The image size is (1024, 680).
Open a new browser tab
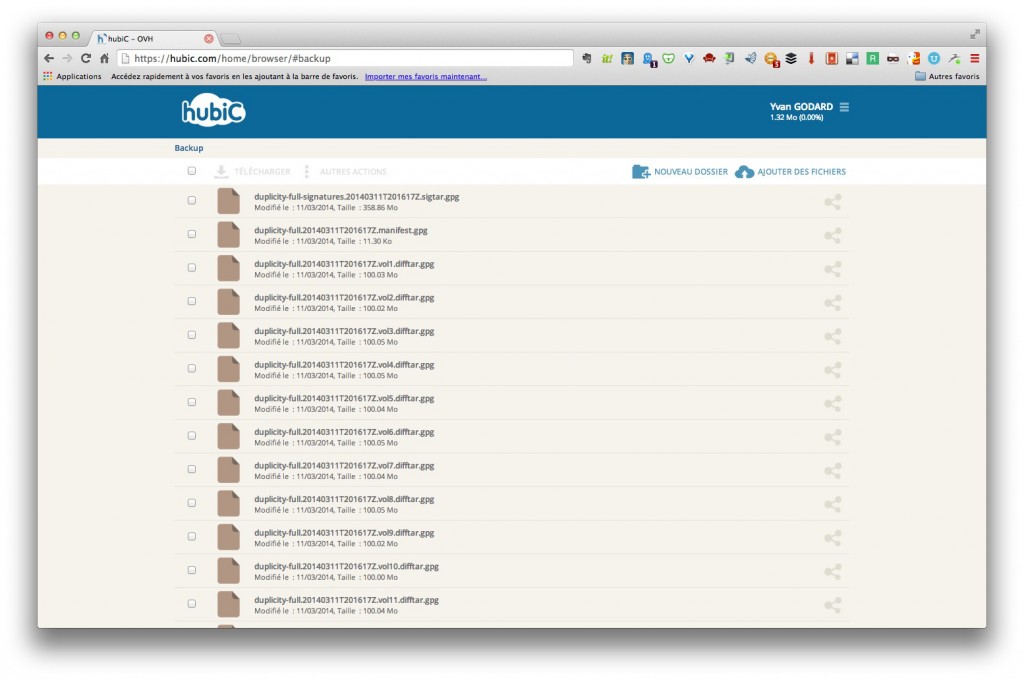tap(231, 39)
